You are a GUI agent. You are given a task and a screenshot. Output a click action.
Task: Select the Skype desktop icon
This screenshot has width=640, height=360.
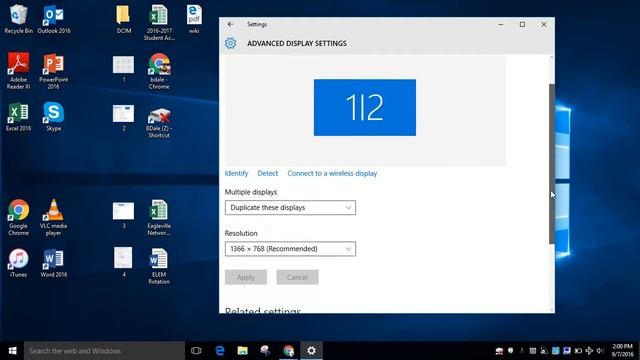53,117
